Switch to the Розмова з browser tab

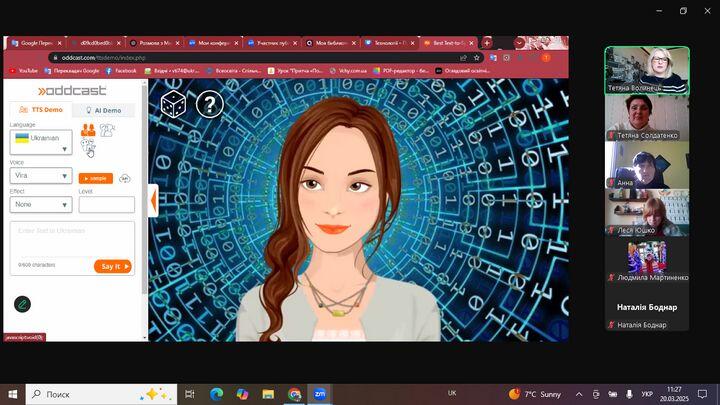pyautogui.click(x=155, y=43)
